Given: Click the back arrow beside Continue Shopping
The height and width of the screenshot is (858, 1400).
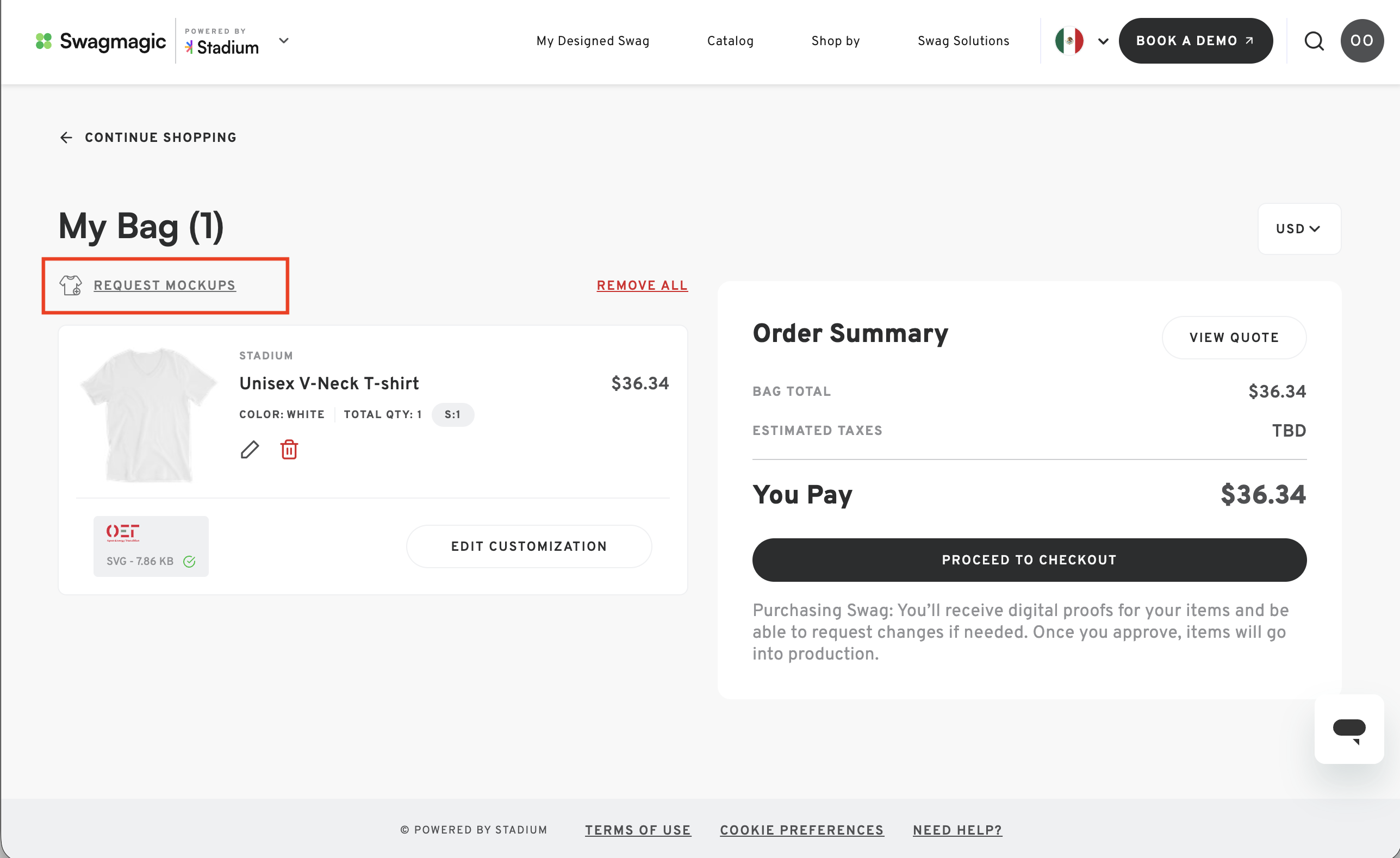Looking at the screenshot, I should [66, 138].
